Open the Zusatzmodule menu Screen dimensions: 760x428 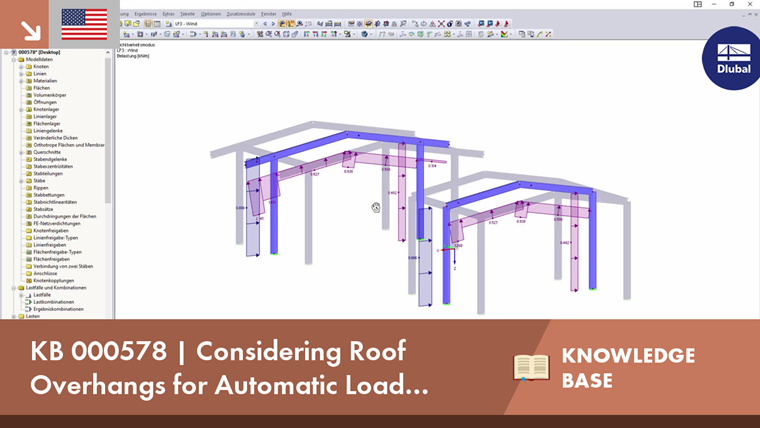241,14
